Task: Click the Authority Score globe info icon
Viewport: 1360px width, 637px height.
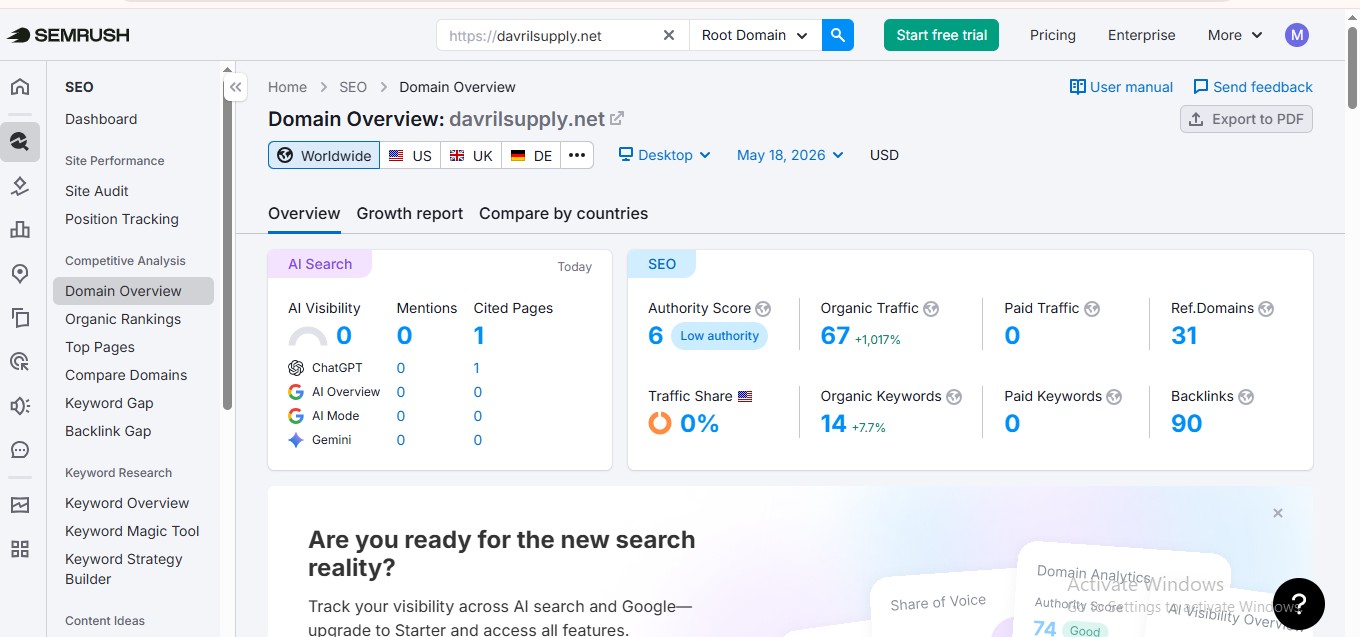Action: pyautogui.click(x=763, y=309)
